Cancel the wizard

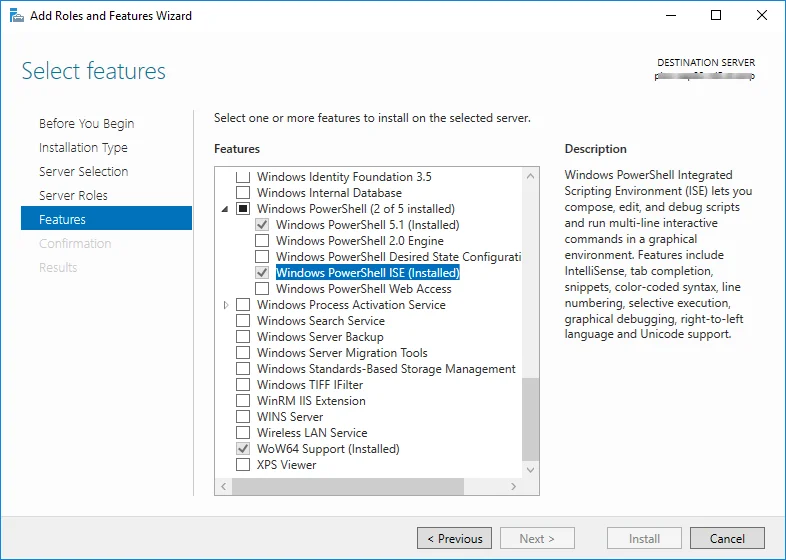(727, 538)
